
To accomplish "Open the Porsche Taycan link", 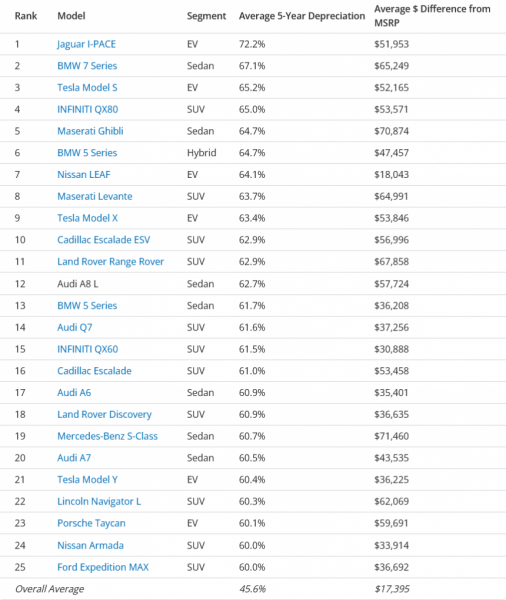I will 91,523.
